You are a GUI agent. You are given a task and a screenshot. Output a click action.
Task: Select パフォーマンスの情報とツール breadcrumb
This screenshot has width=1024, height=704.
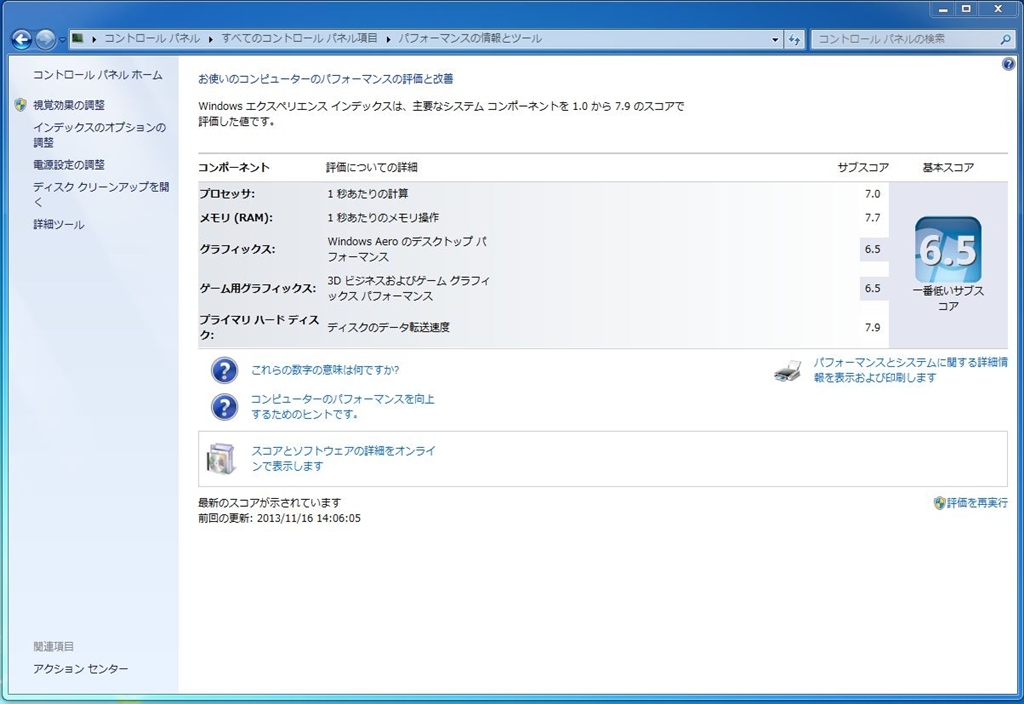click(470, 39)
